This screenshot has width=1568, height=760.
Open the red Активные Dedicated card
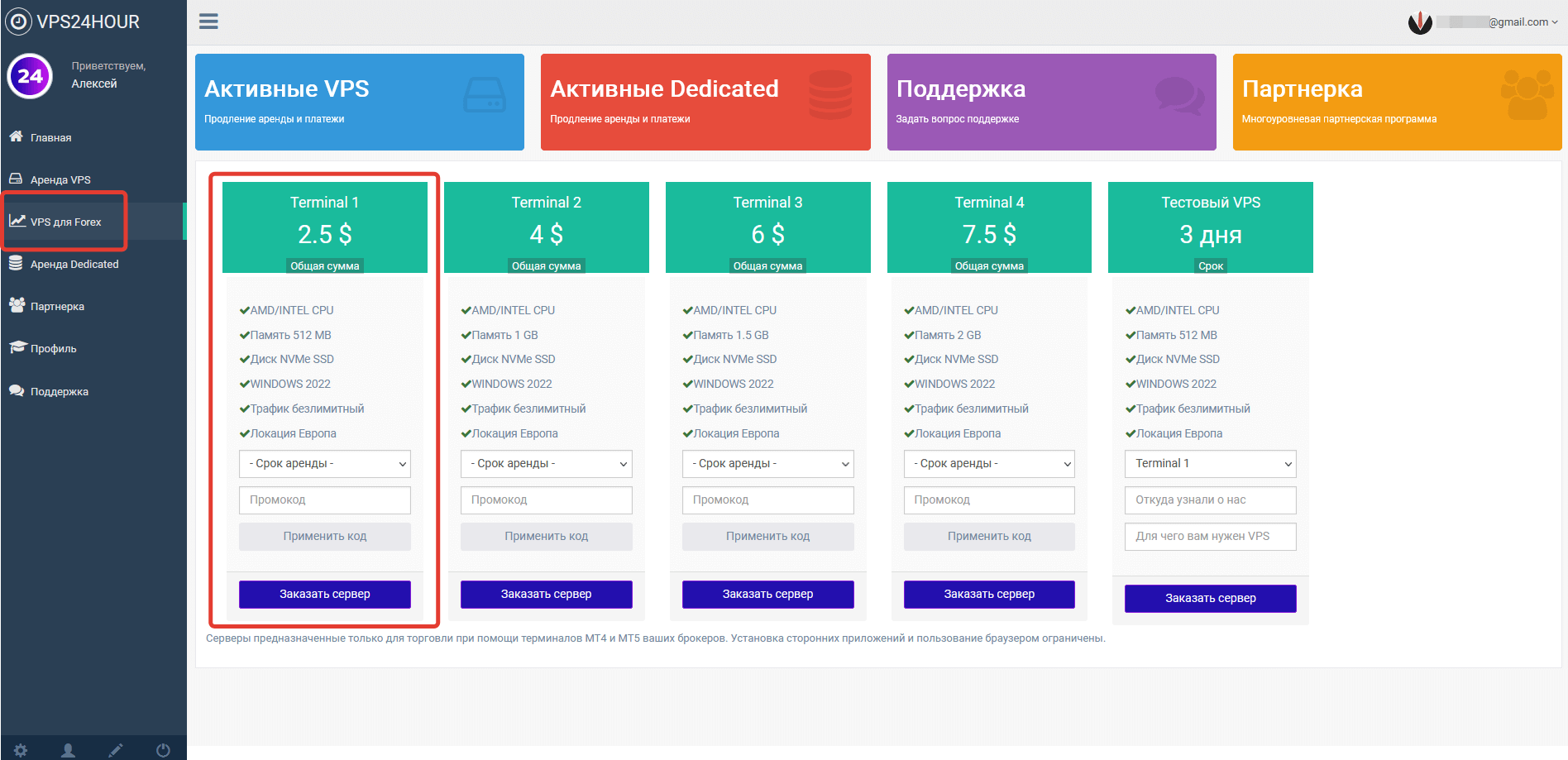705,103
